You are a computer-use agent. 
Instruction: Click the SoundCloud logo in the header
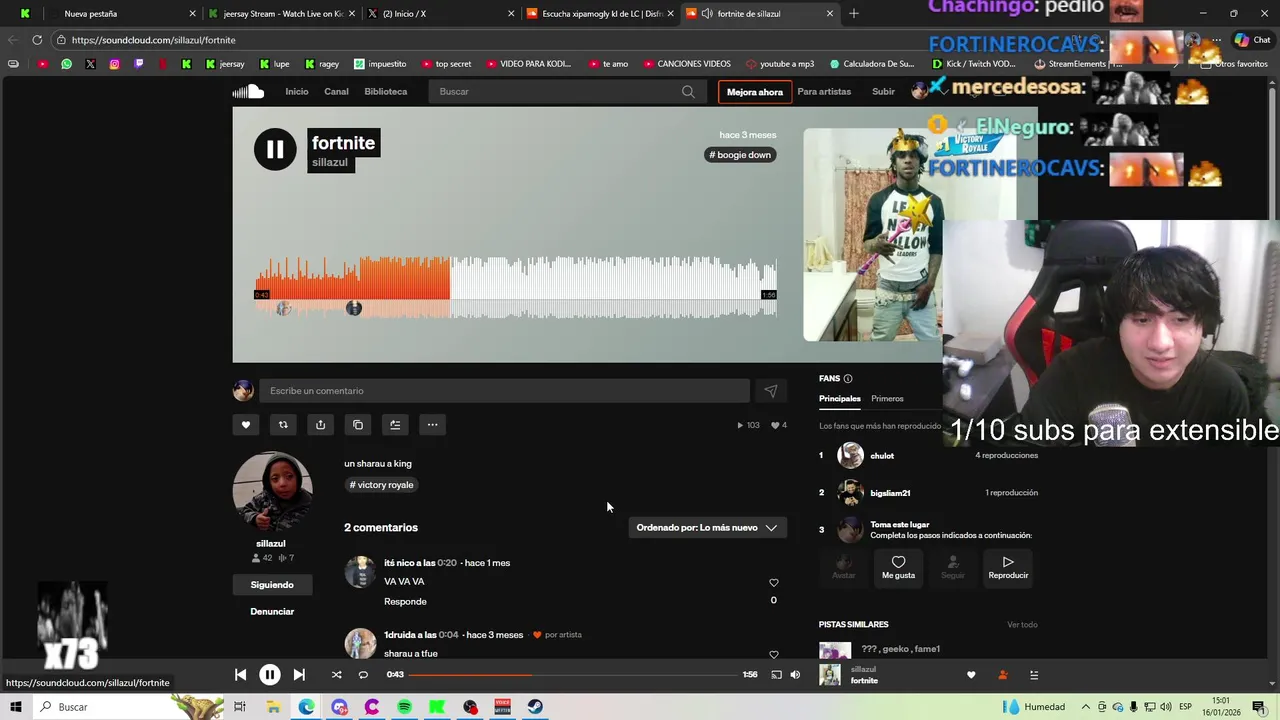[x=248, y=92]
